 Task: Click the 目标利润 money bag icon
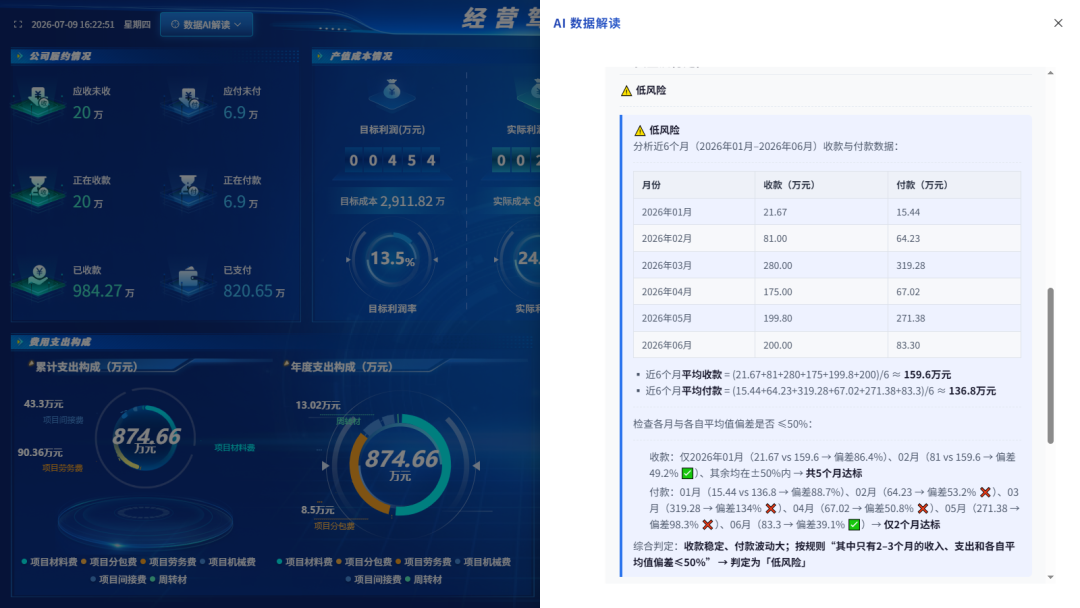392,93
